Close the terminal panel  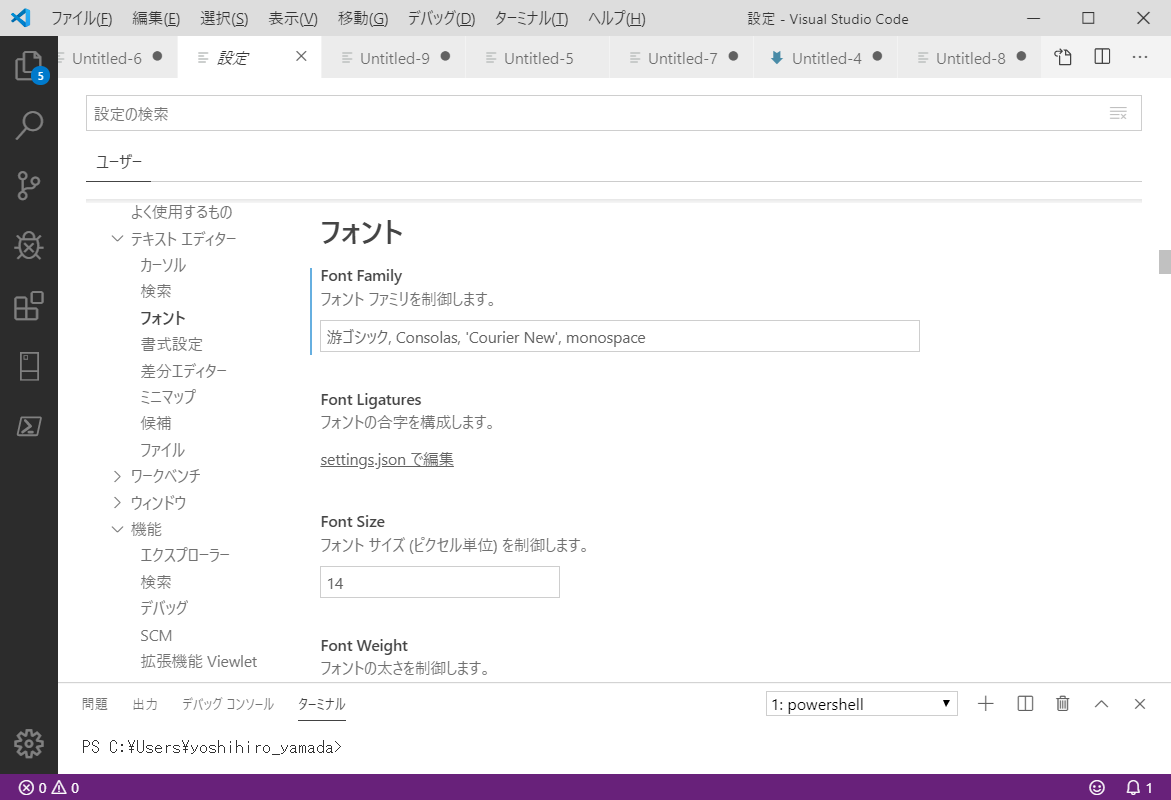click(x=1140, y=704)
